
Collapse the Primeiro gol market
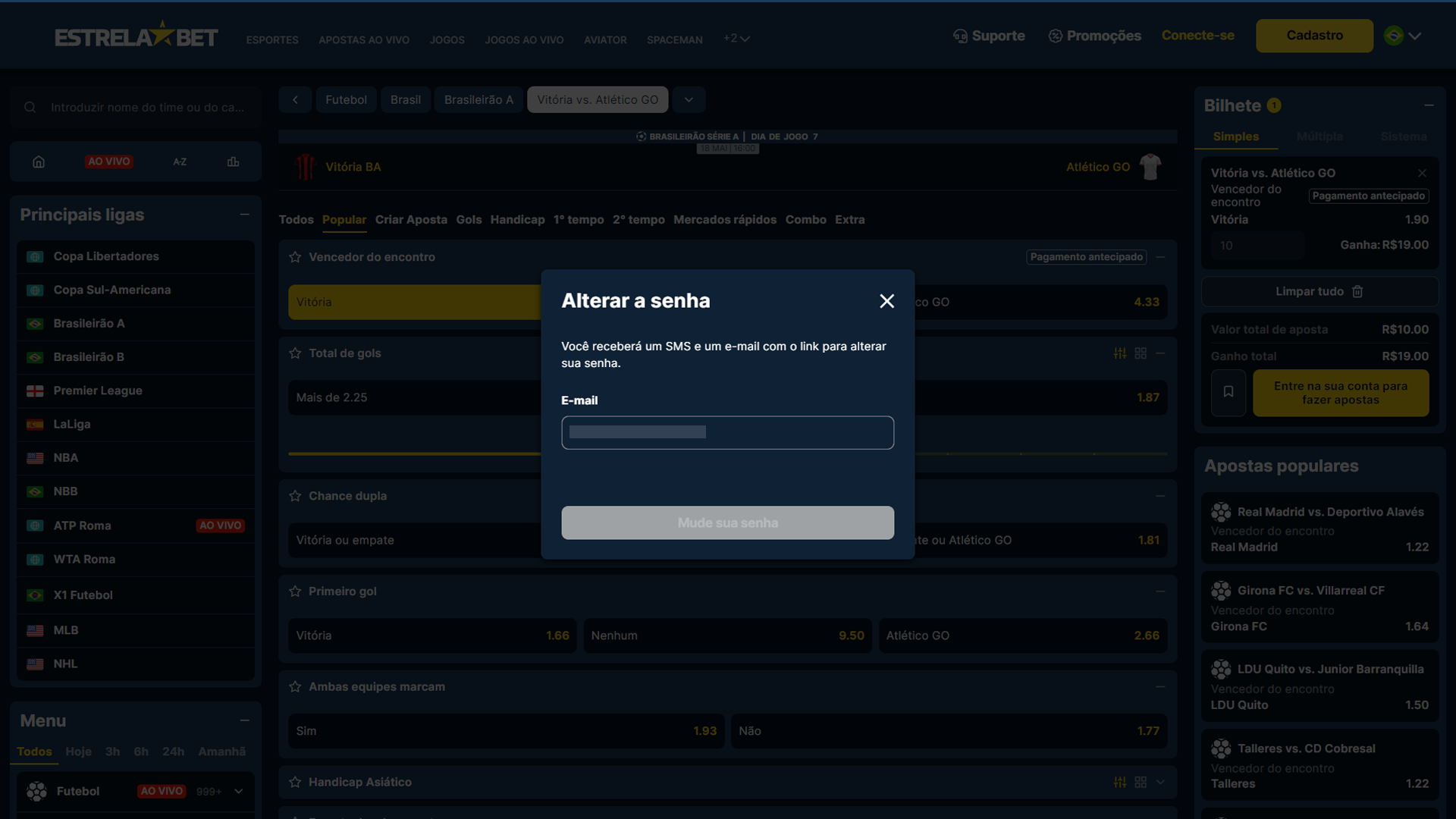click(x=1160, y=591)
